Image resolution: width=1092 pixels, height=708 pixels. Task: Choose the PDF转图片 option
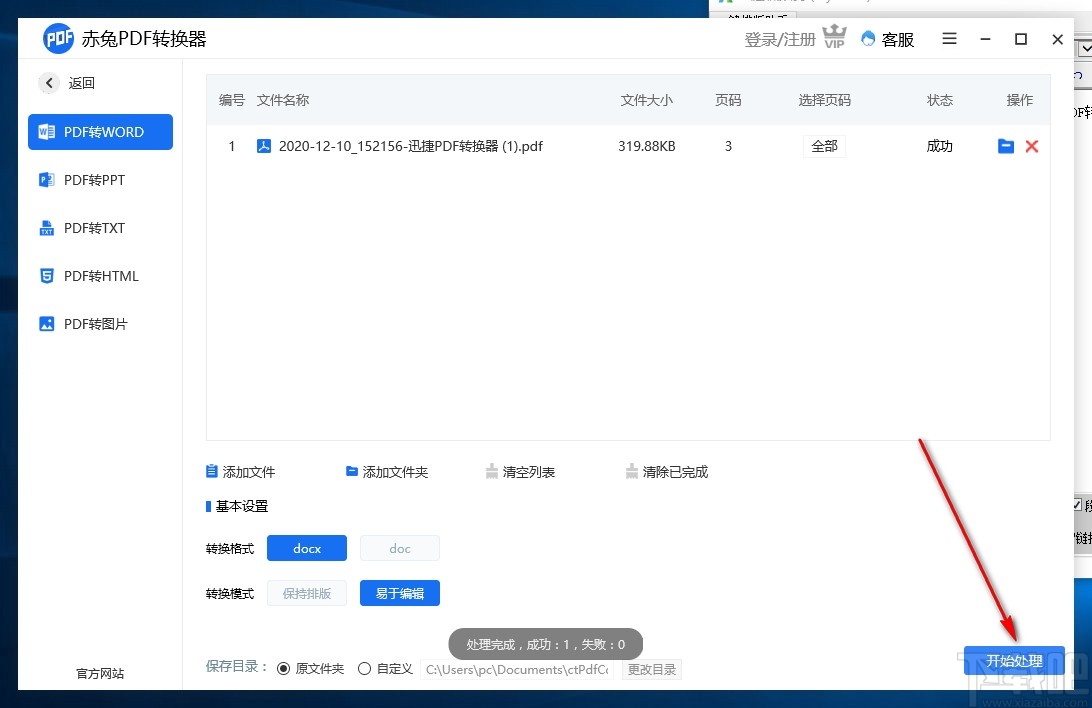pos(47,324)
